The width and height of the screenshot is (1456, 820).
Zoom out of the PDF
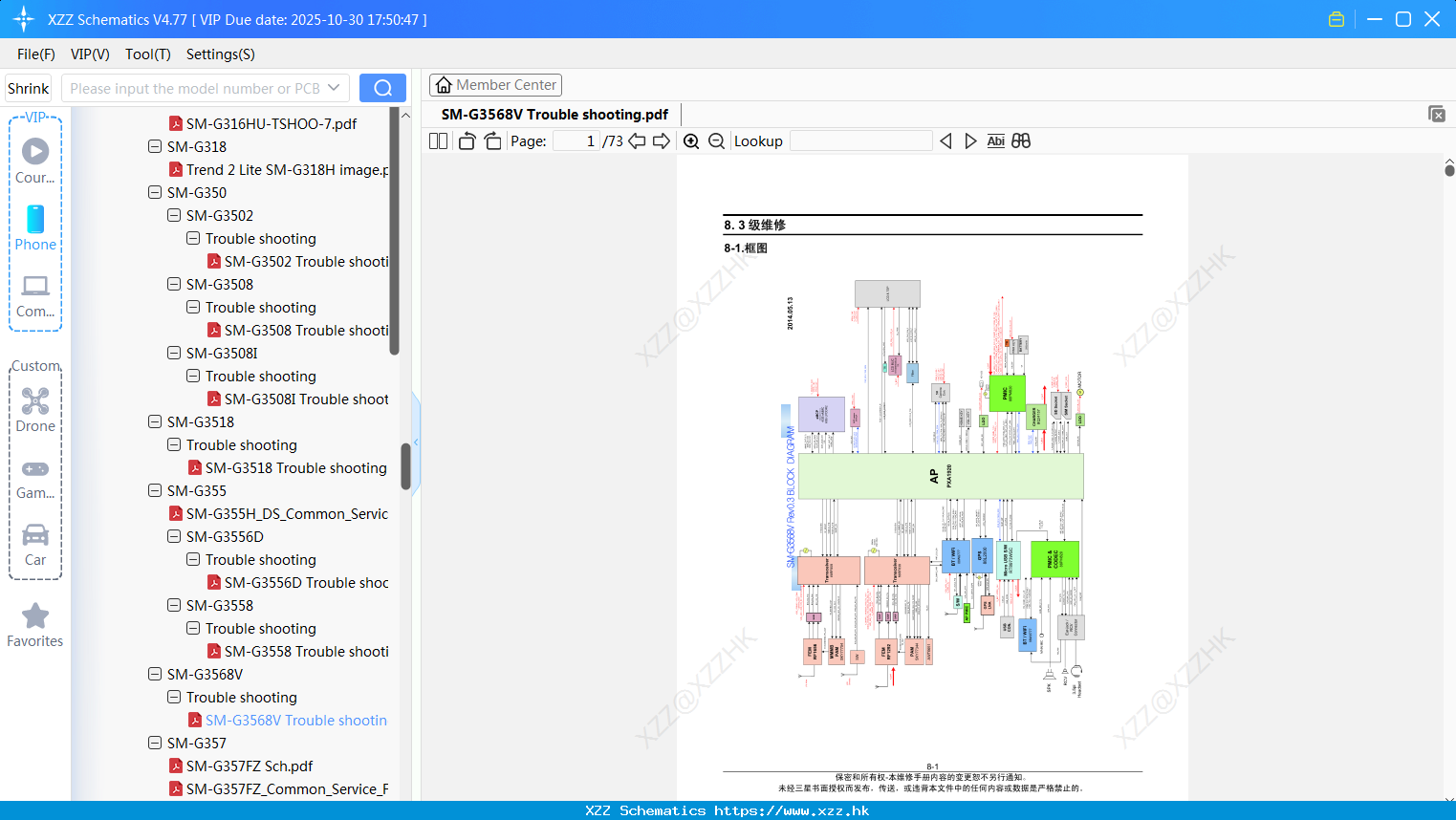[716, 140]
